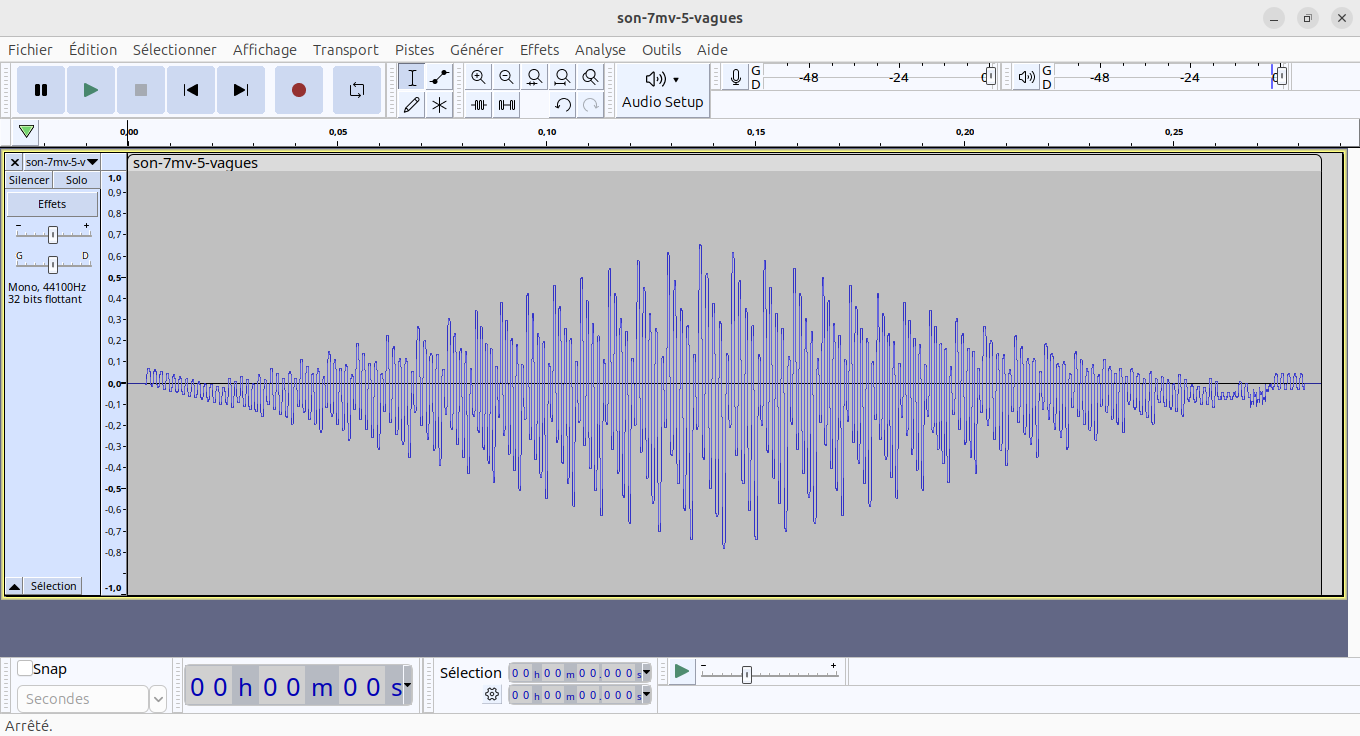
Task: Toggle the Loop playback button
Action: coord(357,90)
